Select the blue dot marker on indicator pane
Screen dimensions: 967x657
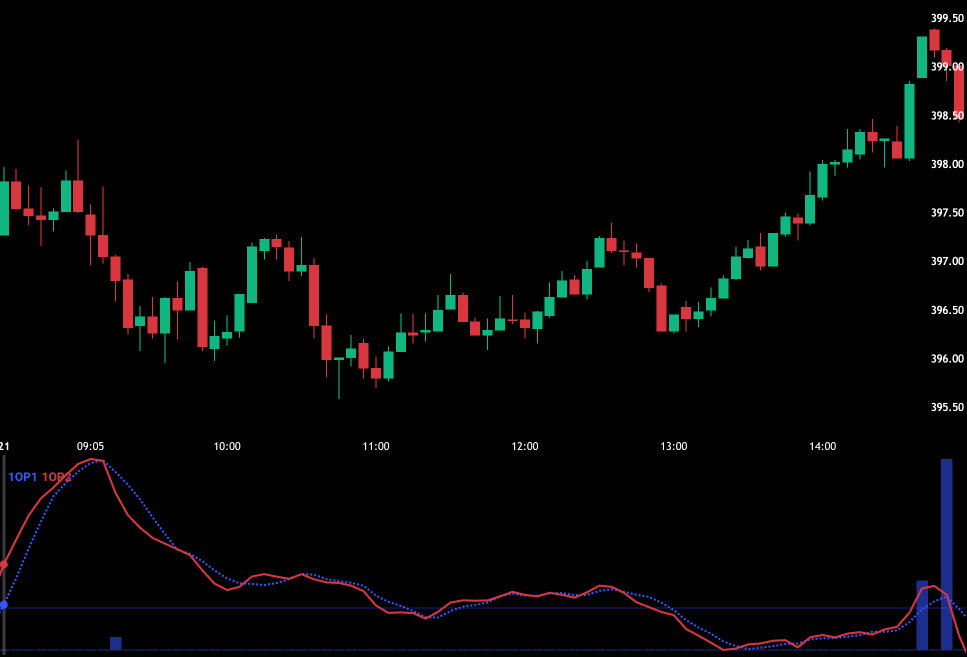[x=4, y=605]
